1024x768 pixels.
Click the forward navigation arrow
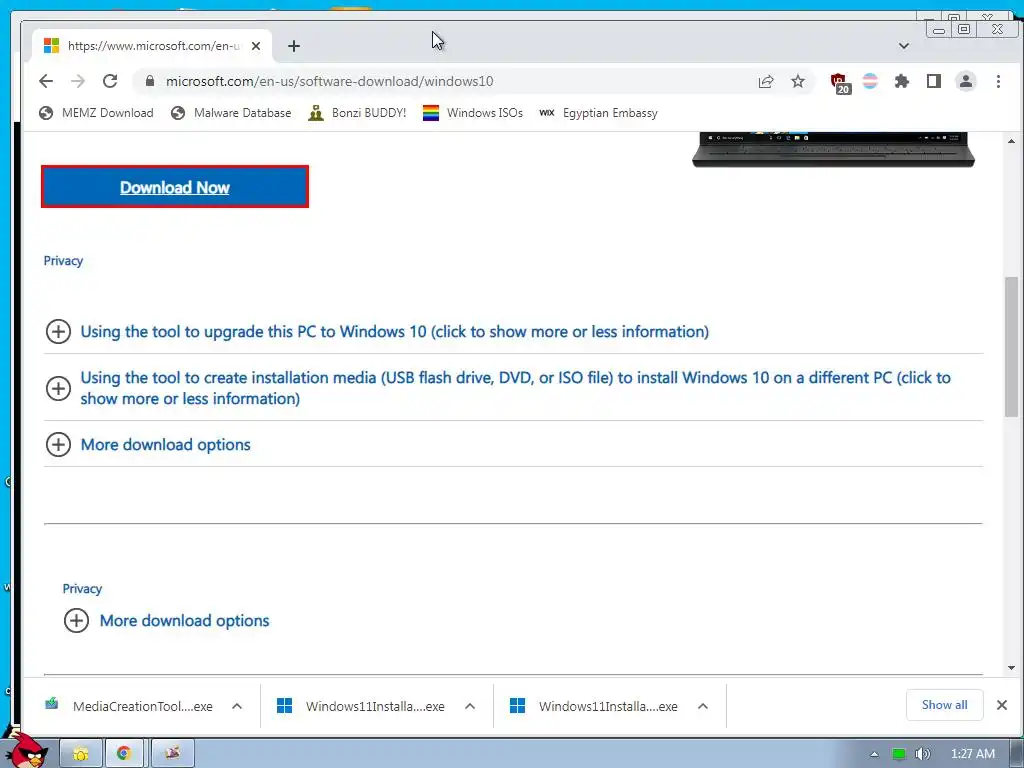78,81
